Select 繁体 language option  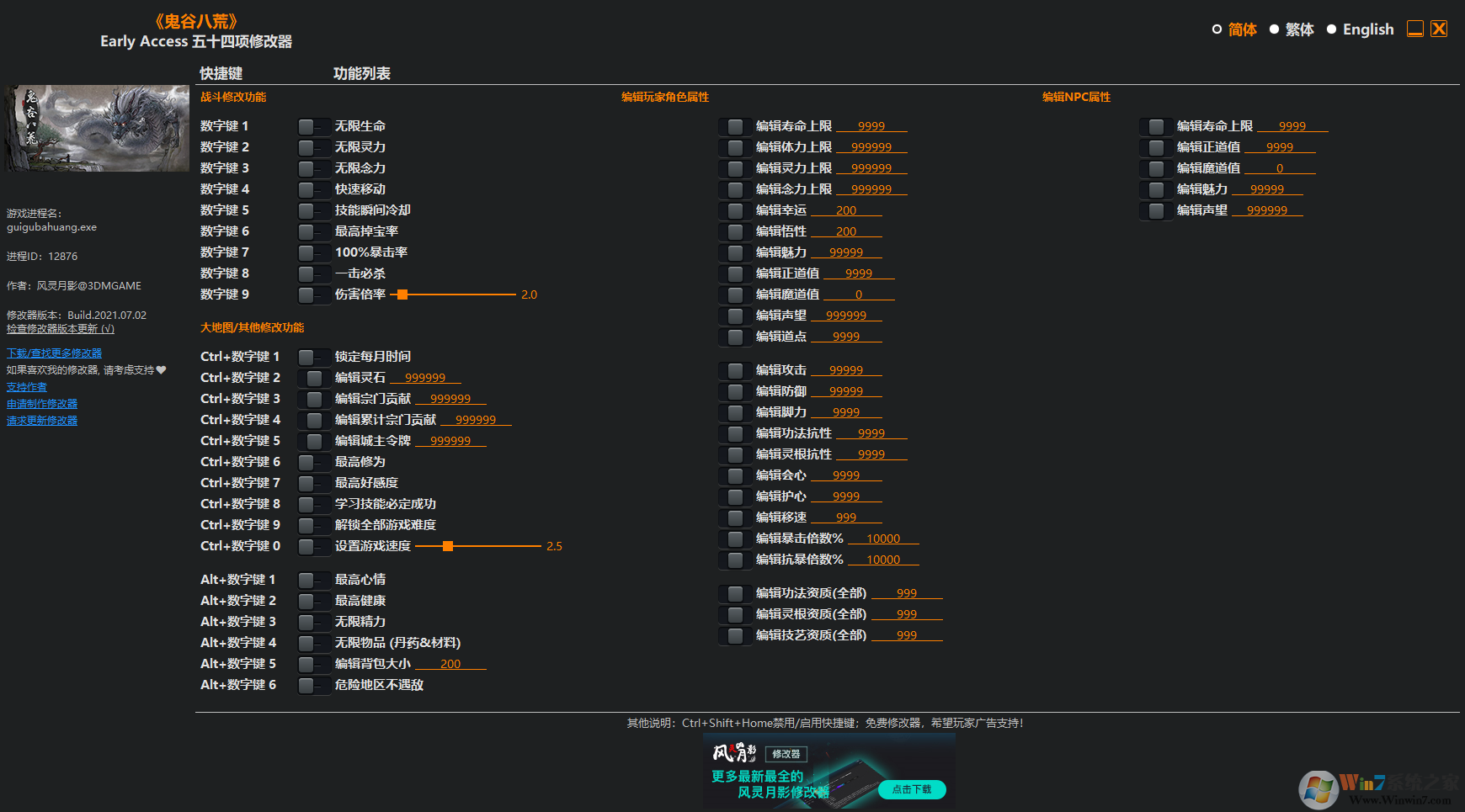(1275, 29)
